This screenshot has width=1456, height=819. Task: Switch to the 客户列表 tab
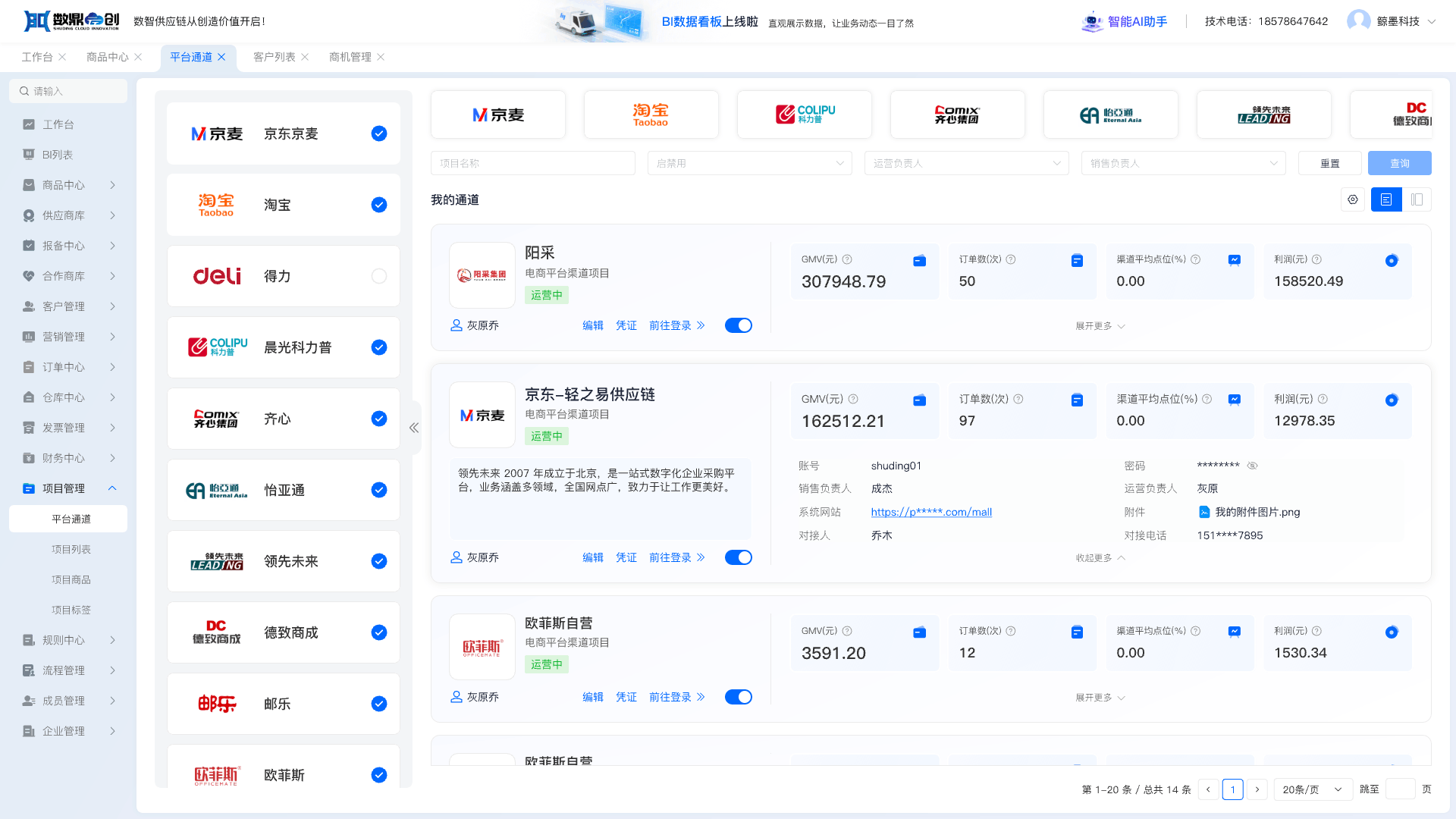tap(275, 57)
